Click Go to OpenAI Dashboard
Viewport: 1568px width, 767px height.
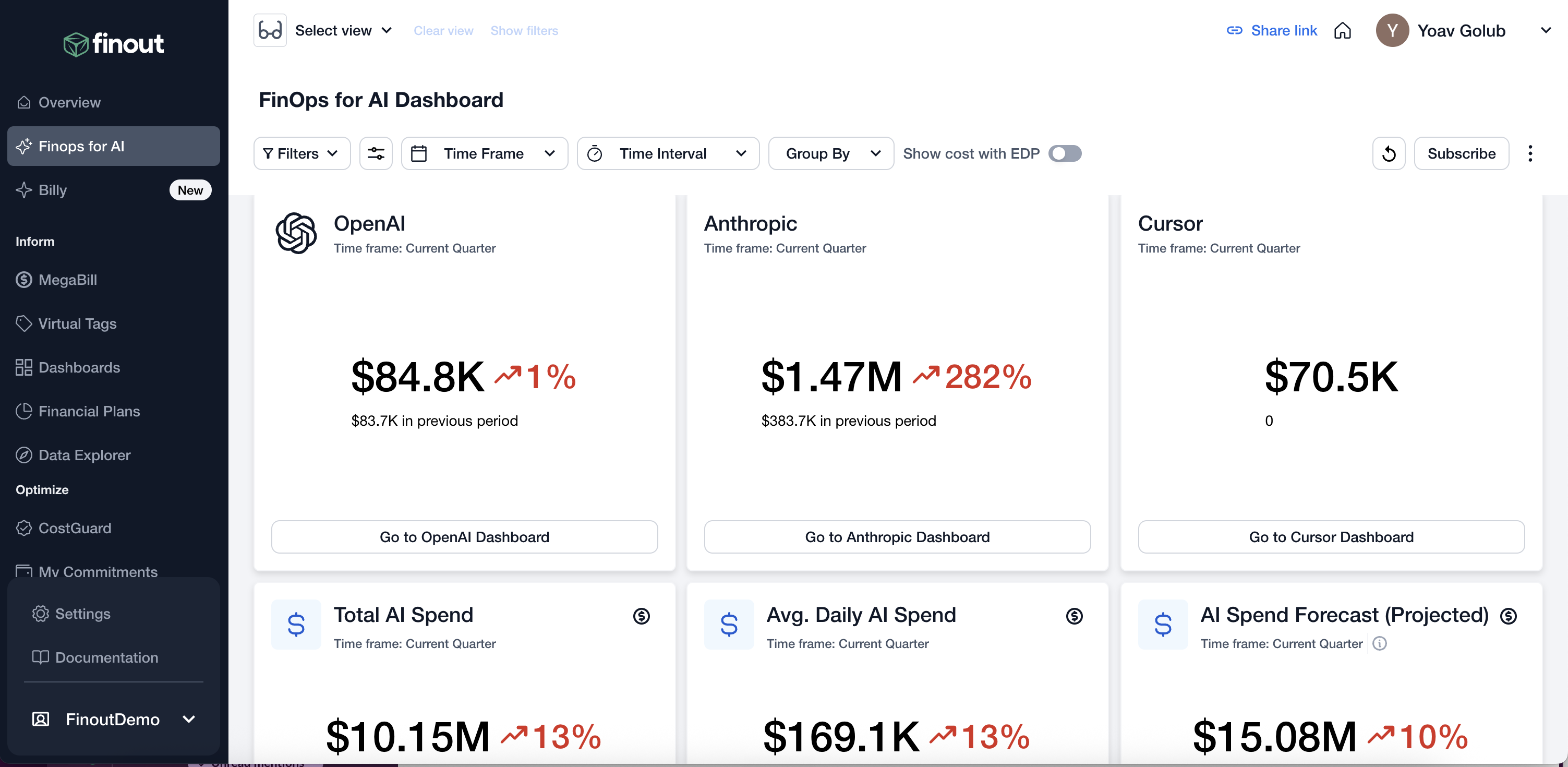[x=464, y=537]
